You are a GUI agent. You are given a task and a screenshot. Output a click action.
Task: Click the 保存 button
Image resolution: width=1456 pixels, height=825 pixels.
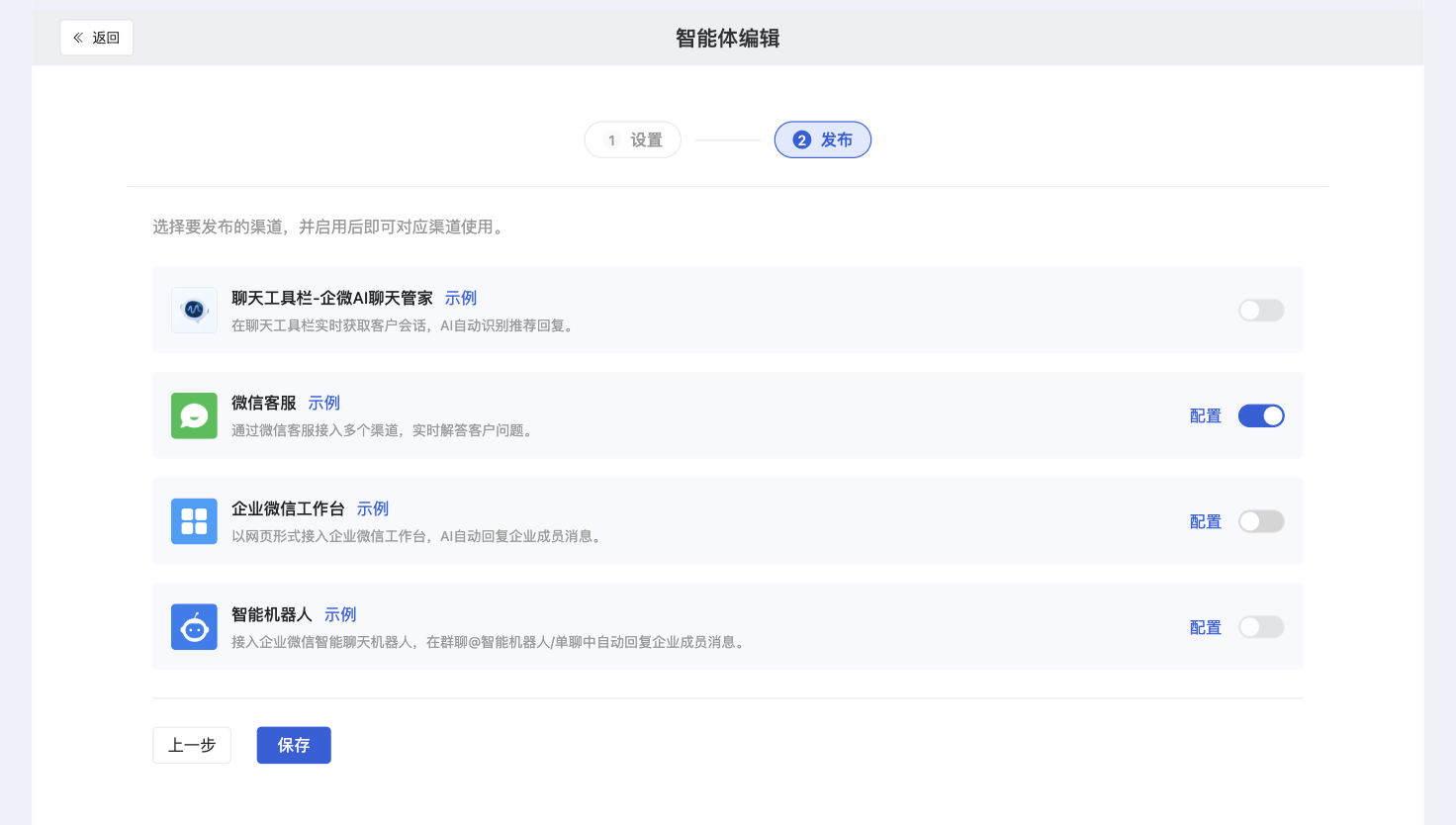(x=294, y=745)
